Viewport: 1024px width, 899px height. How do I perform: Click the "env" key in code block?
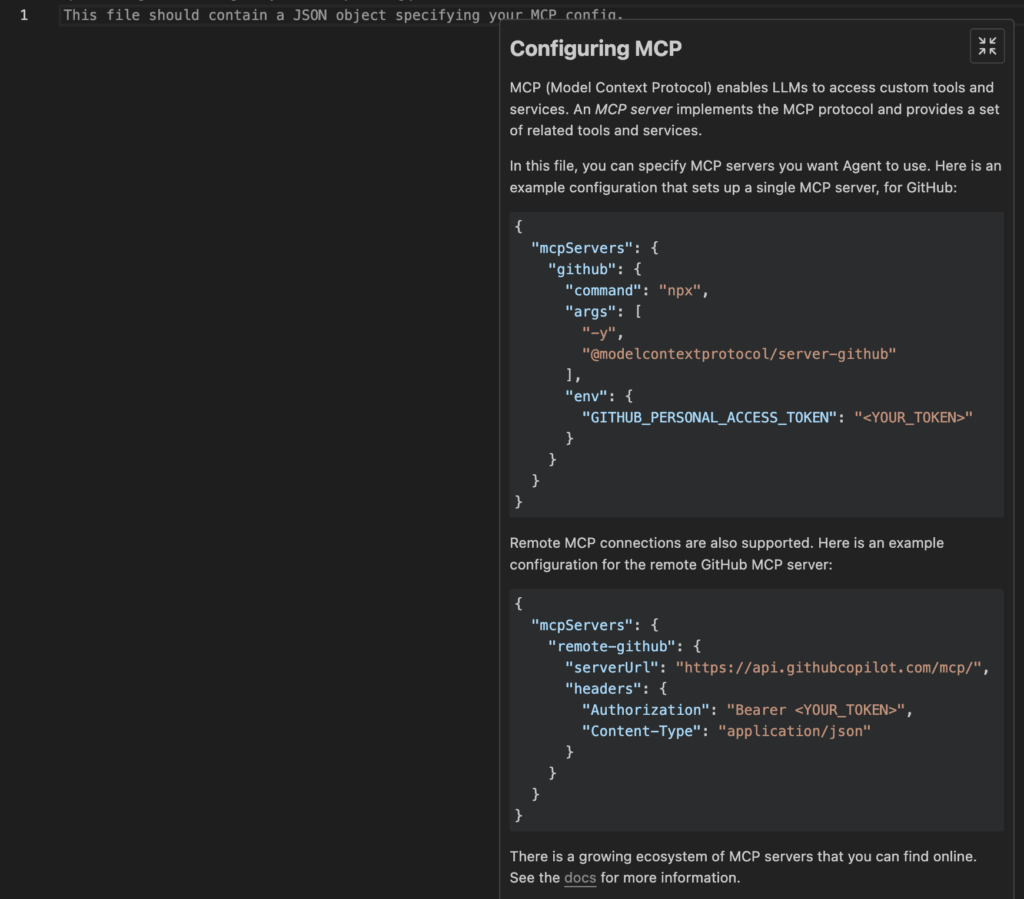pyautogui.click(x=585, y=396)
